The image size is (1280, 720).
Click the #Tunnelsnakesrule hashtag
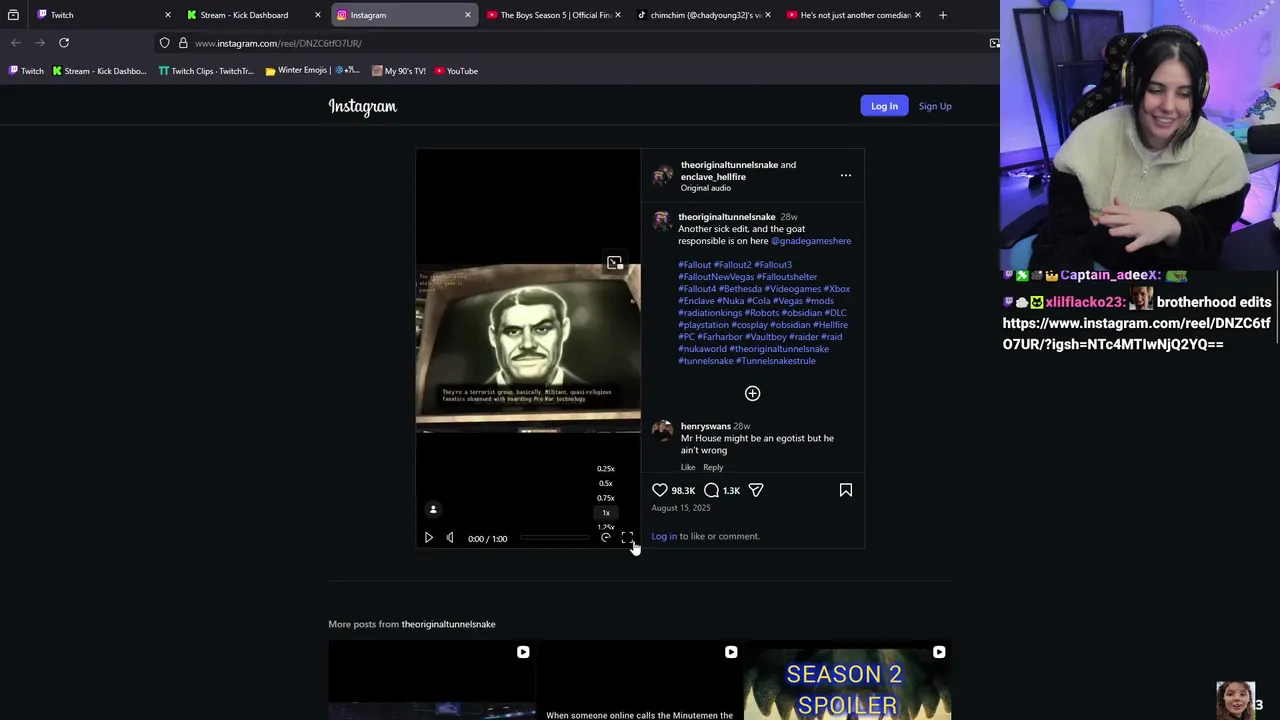pos(775,361)
